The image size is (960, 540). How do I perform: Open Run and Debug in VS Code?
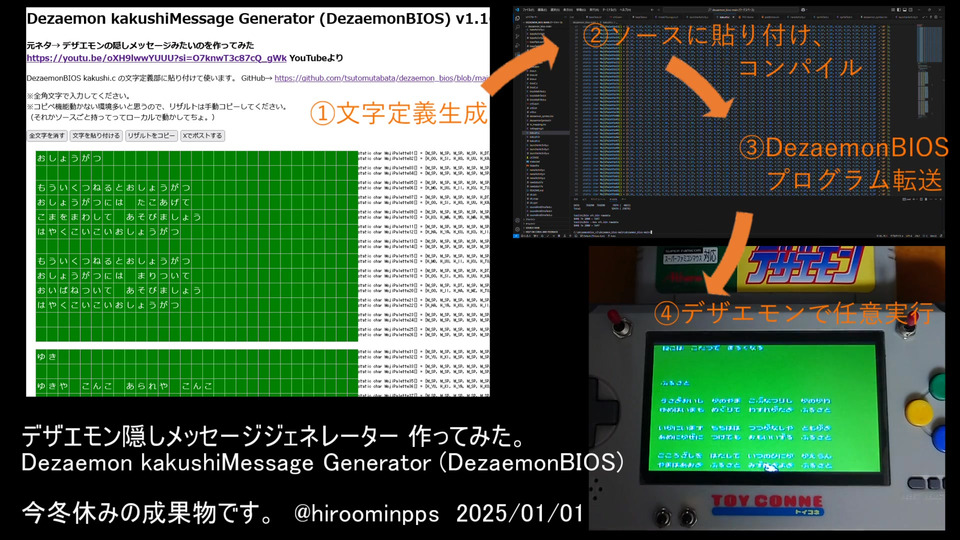517,46
